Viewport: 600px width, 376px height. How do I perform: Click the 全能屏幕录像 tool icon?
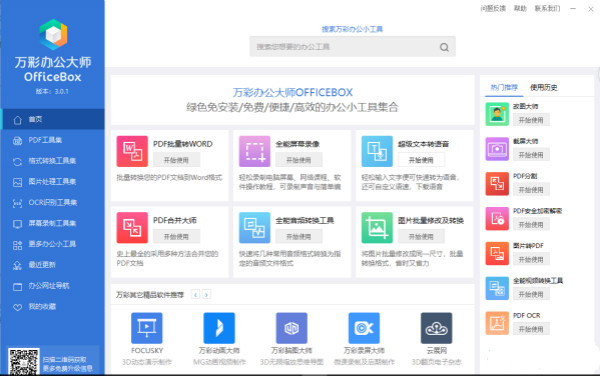(254, 151)
